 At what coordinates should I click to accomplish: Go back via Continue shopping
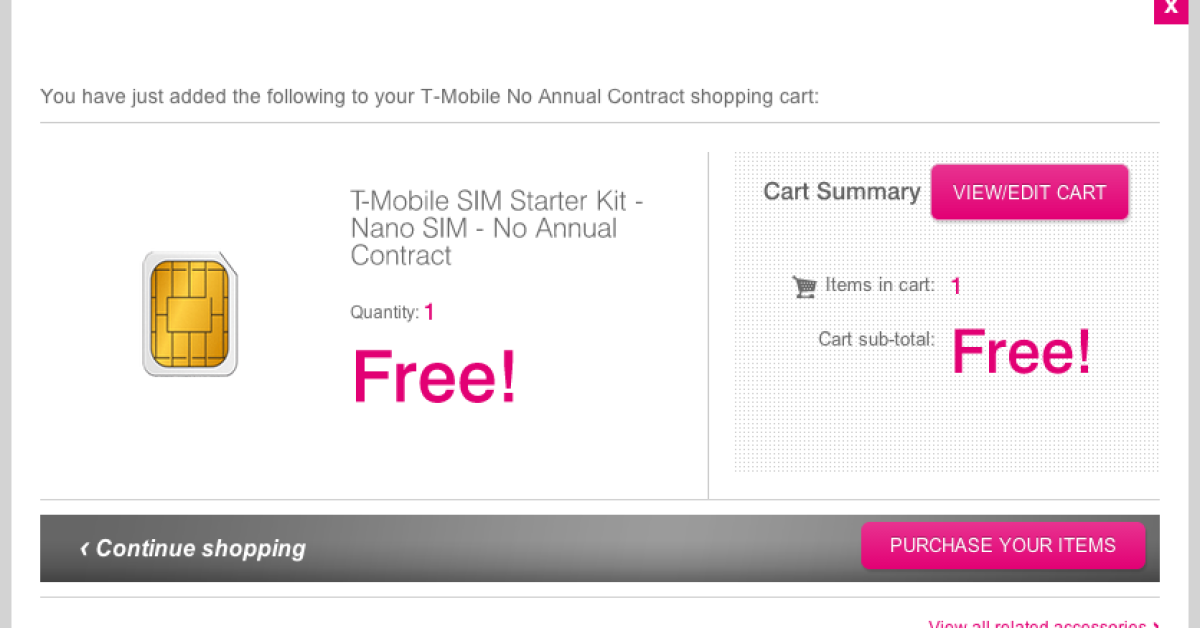[x=200, y=548]
